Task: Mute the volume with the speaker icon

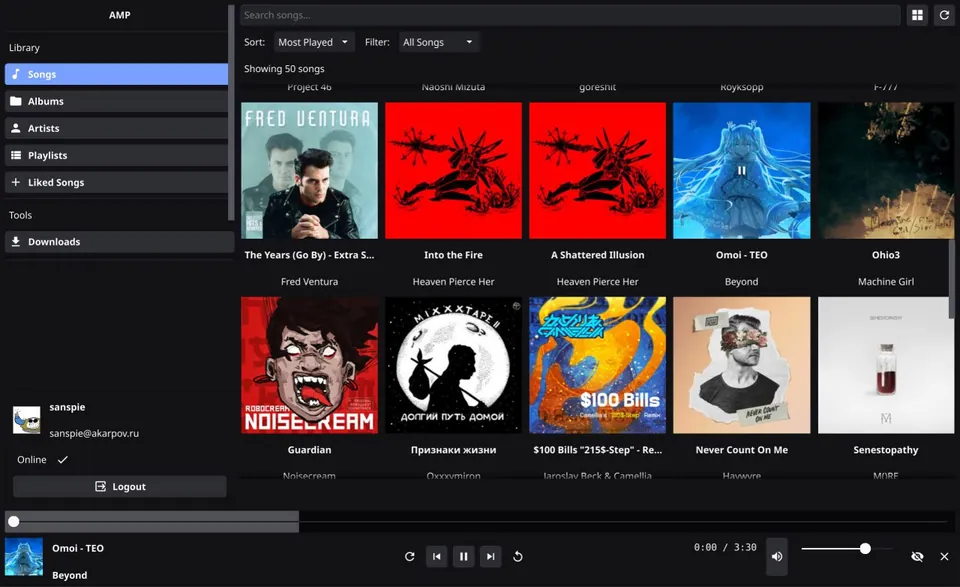Action: 777,556
